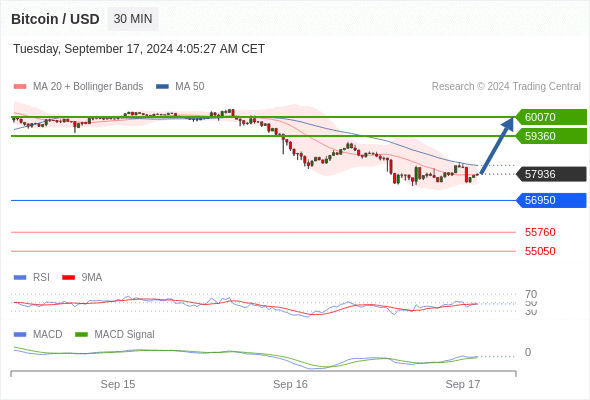Click the green MACD Signal legend marker
The width and height of the screenshot is (590, 400).
81,335
